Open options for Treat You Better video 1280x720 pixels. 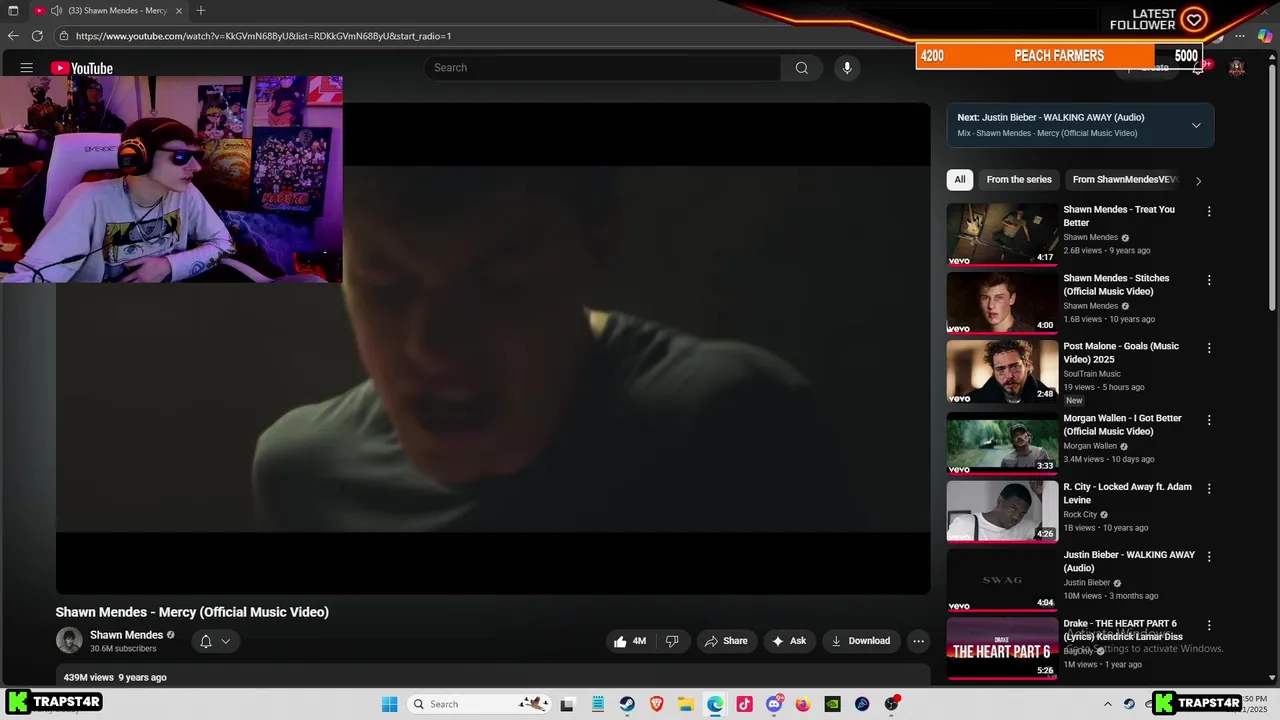1209,211
